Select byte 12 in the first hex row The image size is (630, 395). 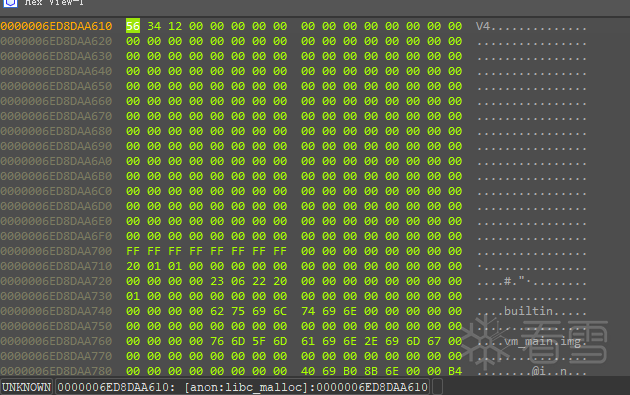[x=175, y=26]
